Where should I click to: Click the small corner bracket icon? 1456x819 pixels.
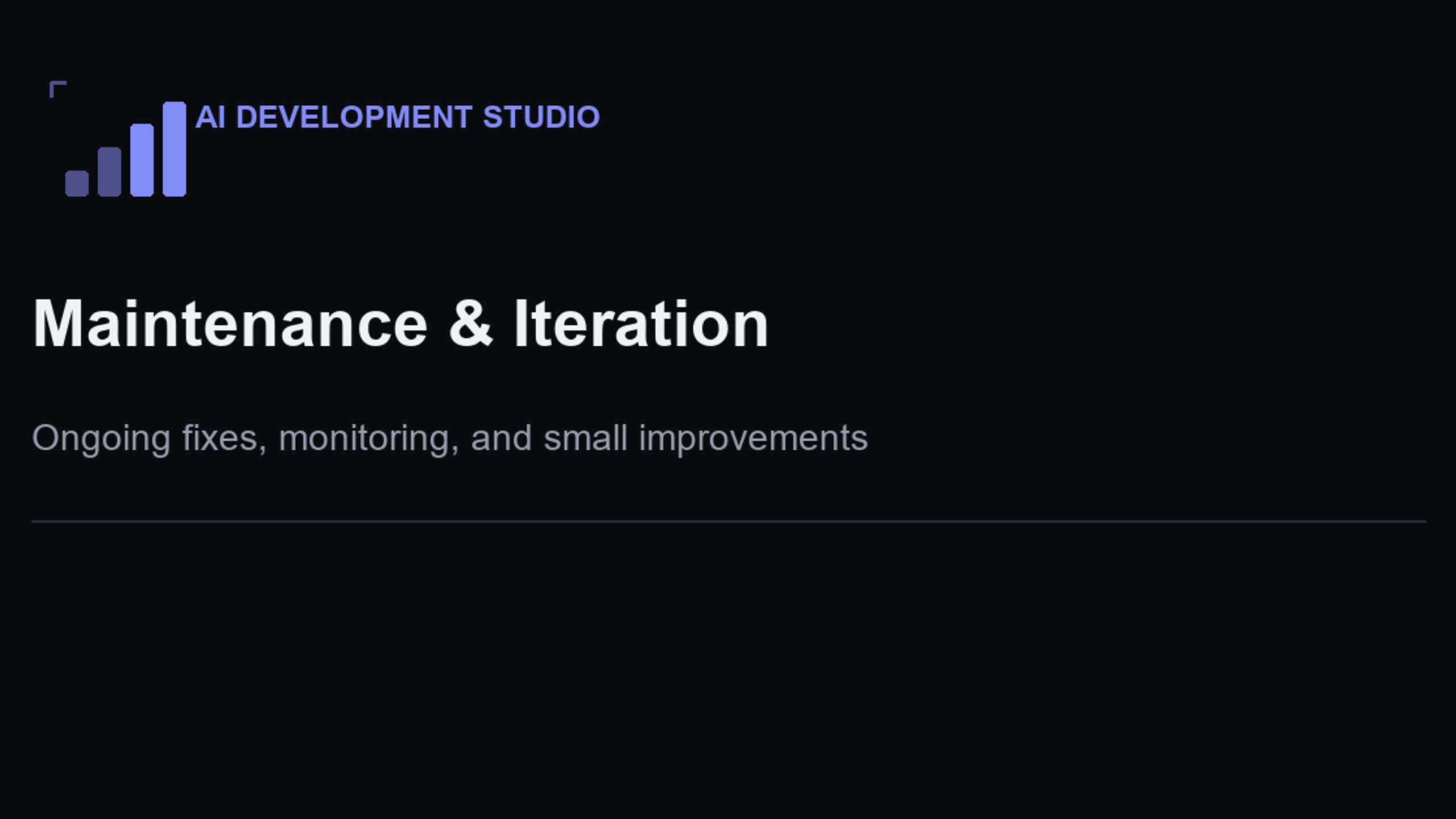58,89
